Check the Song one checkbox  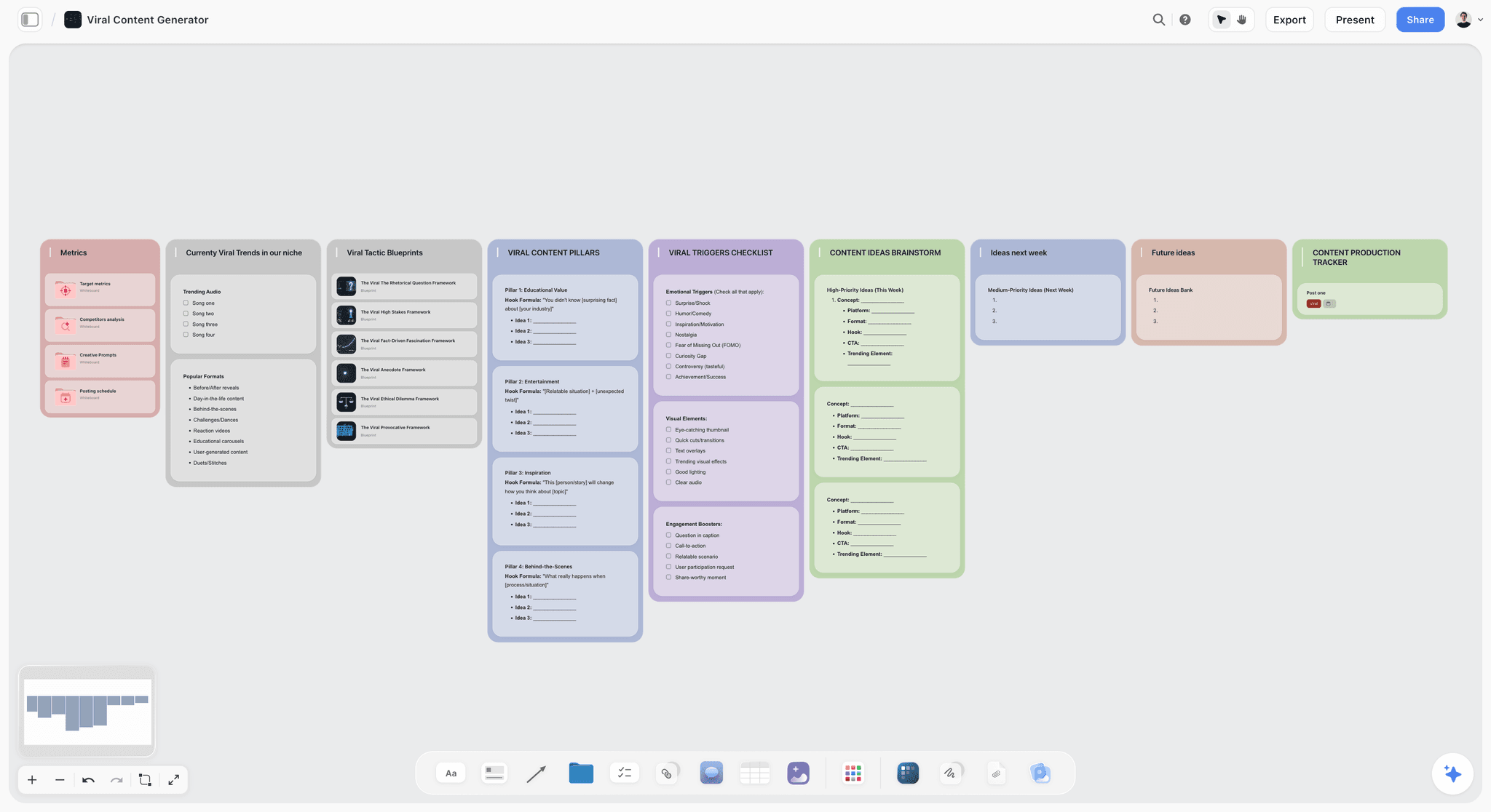pos(186,303)
